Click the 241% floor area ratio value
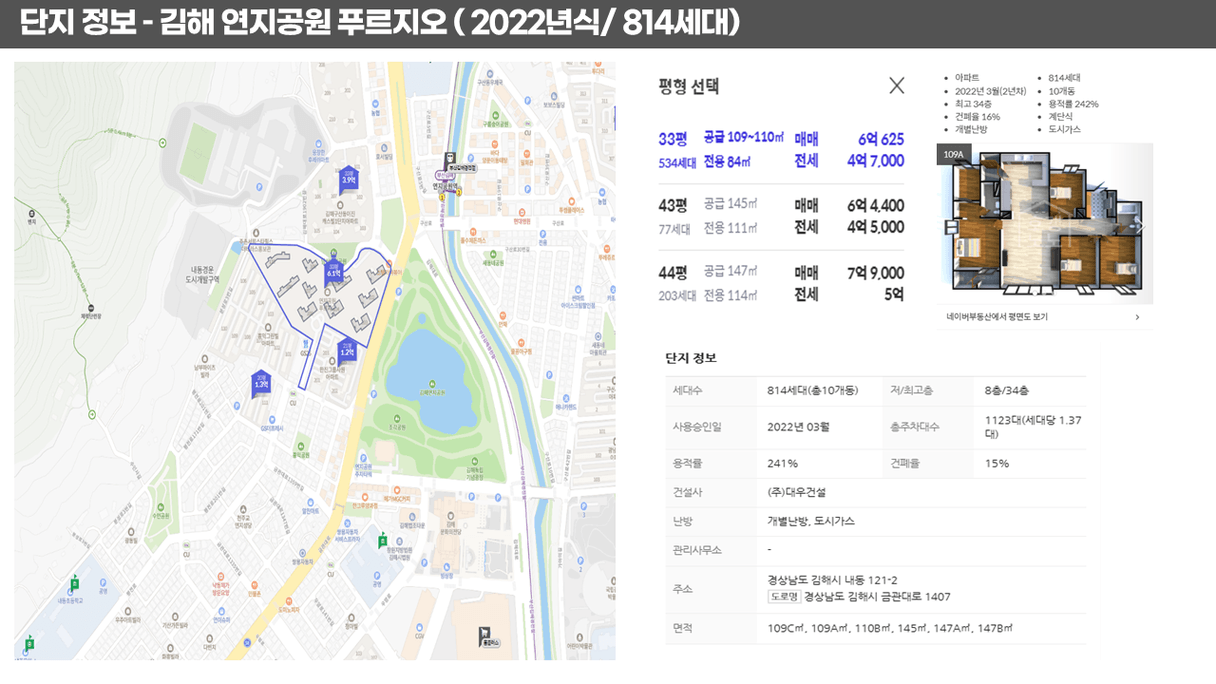 782,463
